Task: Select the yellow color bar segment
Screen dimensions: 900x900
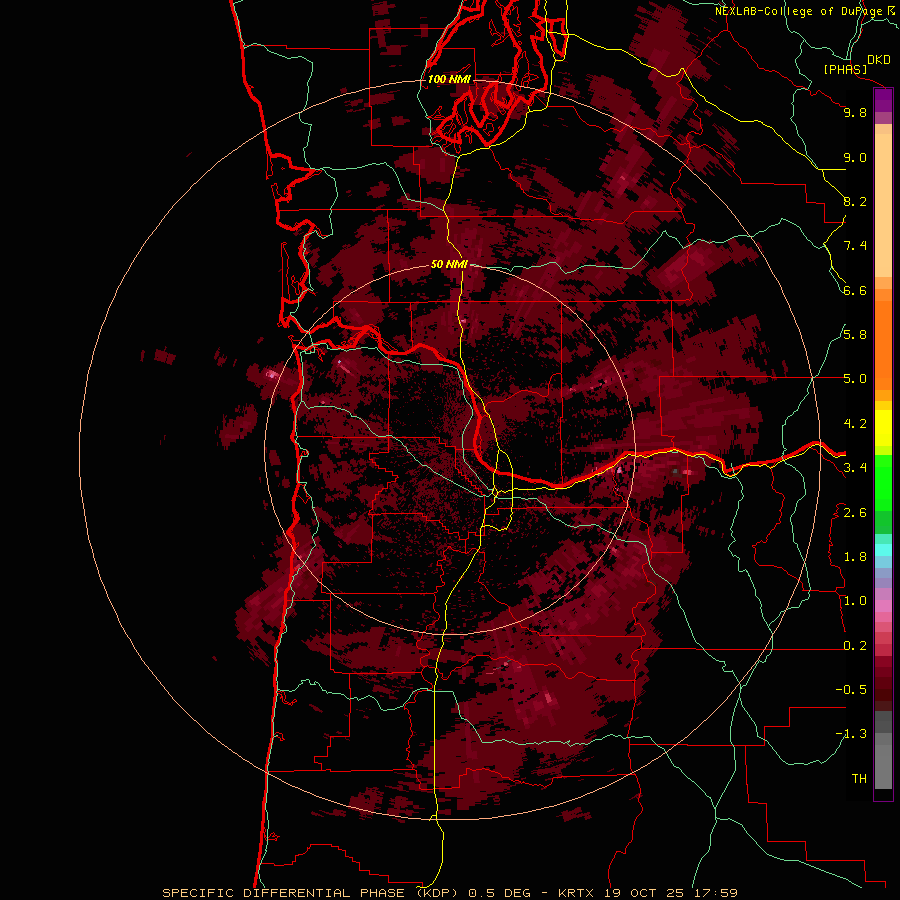Action: click(x=883, y=428)
